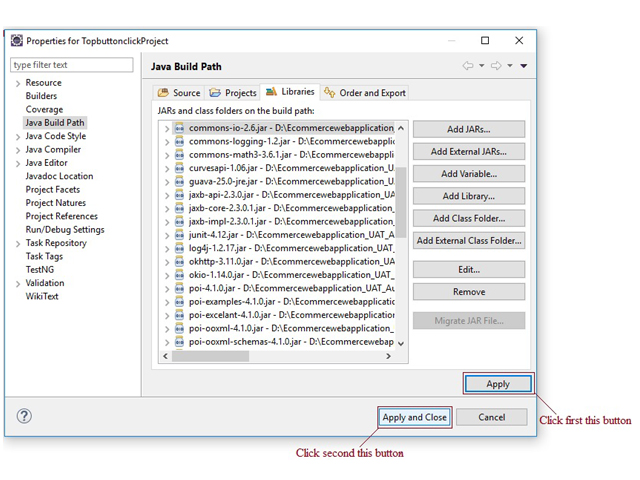The width and height of the screenshot is (640, 480).
Task: Click the Add JARs... button
Action: click(469, 129)
